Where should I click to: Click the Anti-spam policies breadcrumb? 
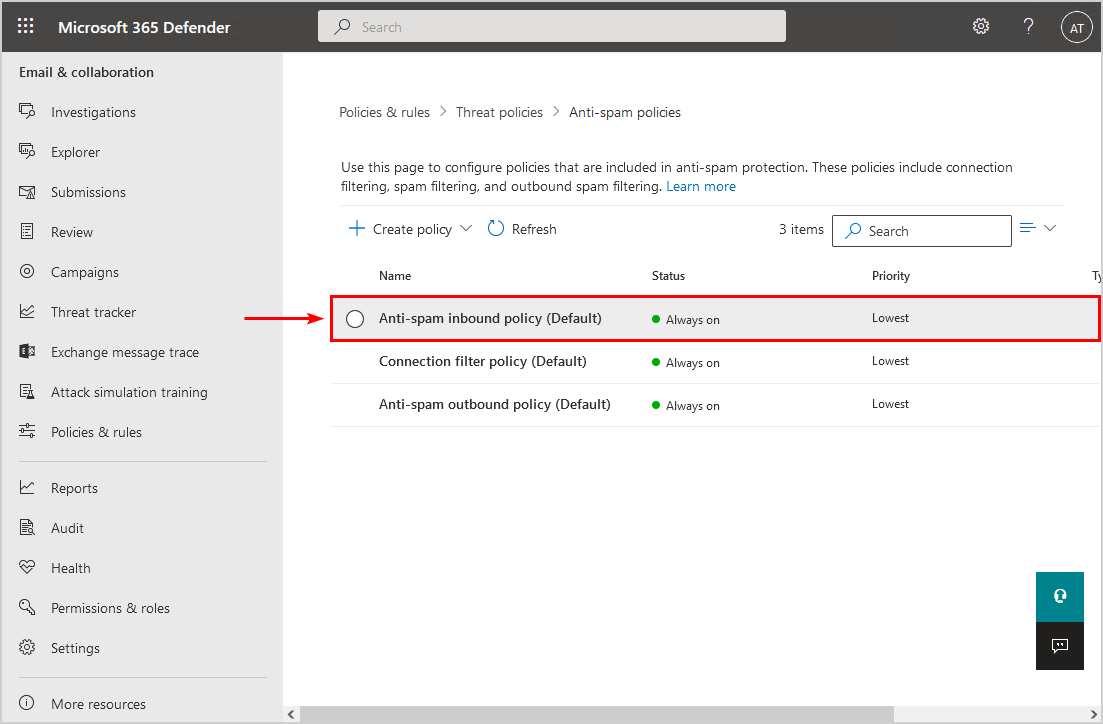click(x=625, y=113)
